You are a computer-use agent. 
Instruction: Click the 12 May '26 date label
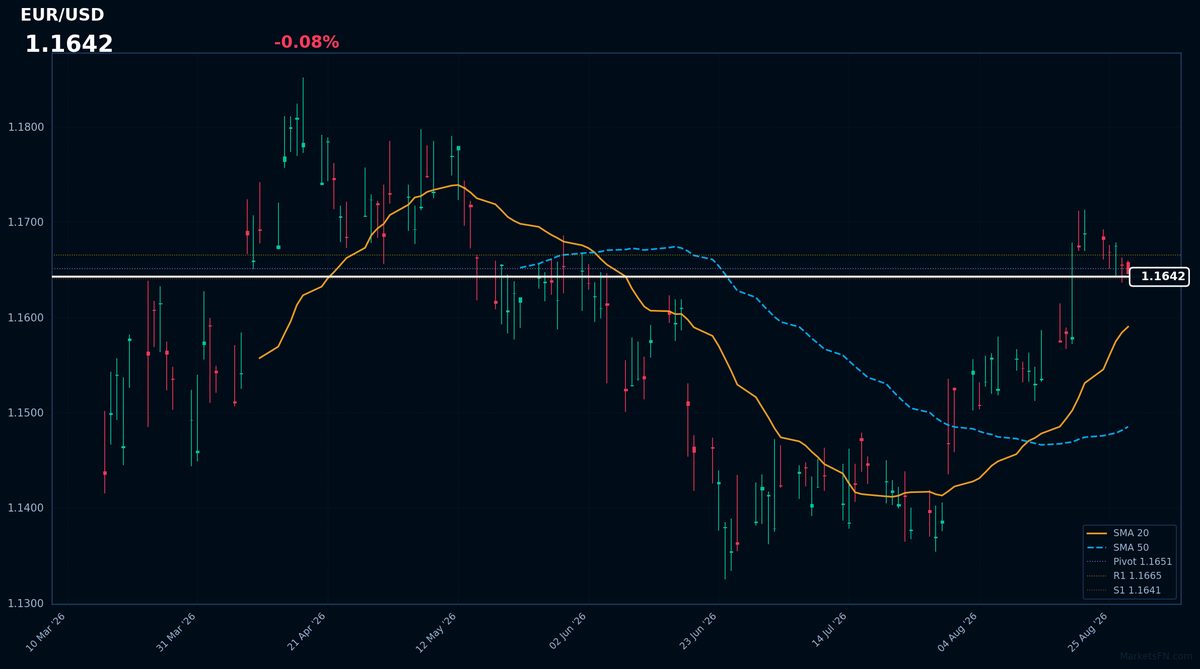tap(436, 632)
